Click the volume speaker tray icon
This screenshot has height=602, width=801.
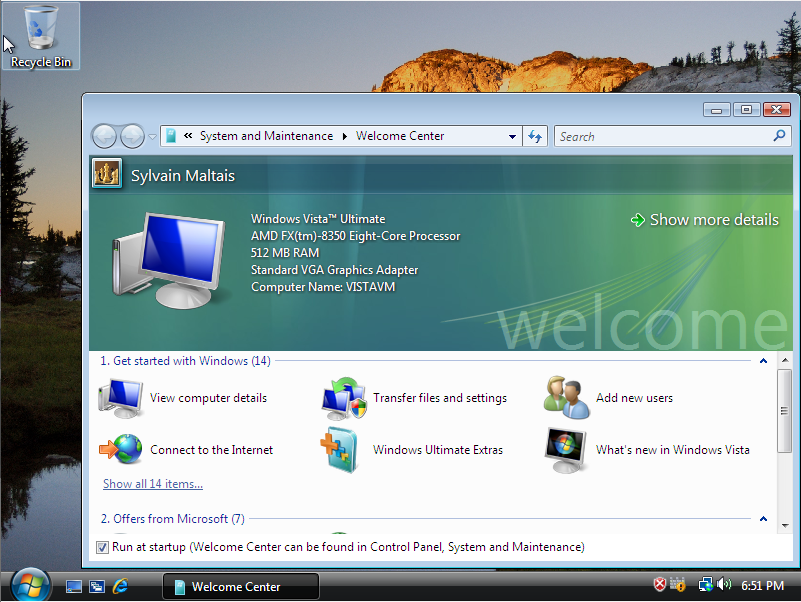[x=724, y=584]
